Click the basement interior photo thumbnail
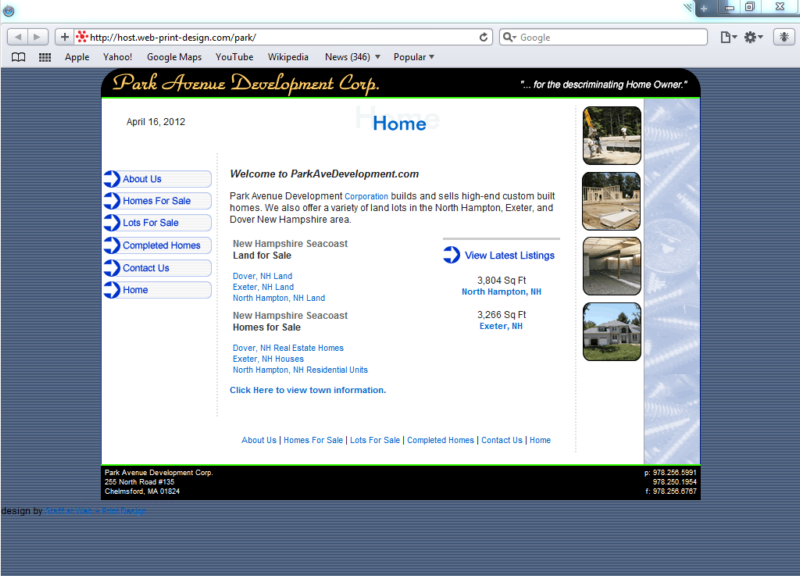This screenshot has height=576, width=800. 612,266
